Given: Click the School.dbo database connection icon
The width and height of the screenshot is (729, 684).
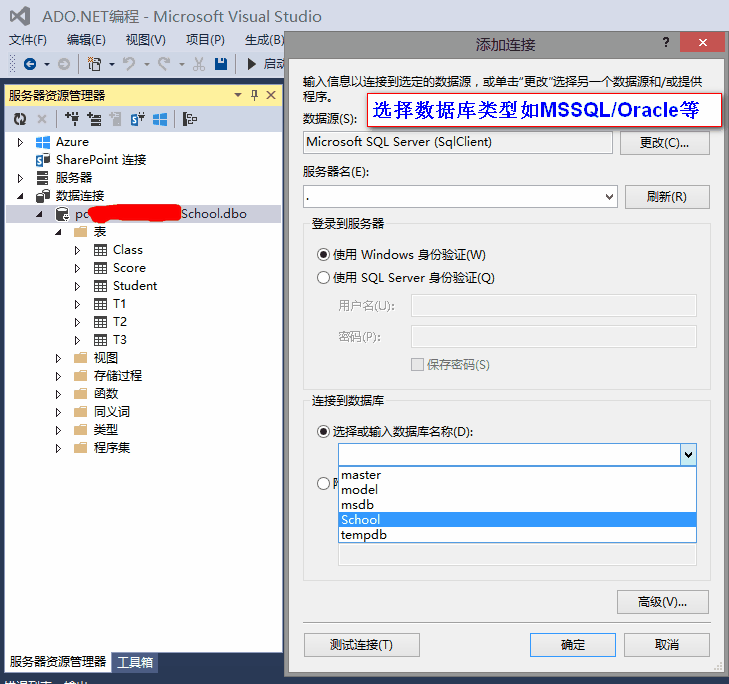Looking at the screenshot, I should [62, 214].
